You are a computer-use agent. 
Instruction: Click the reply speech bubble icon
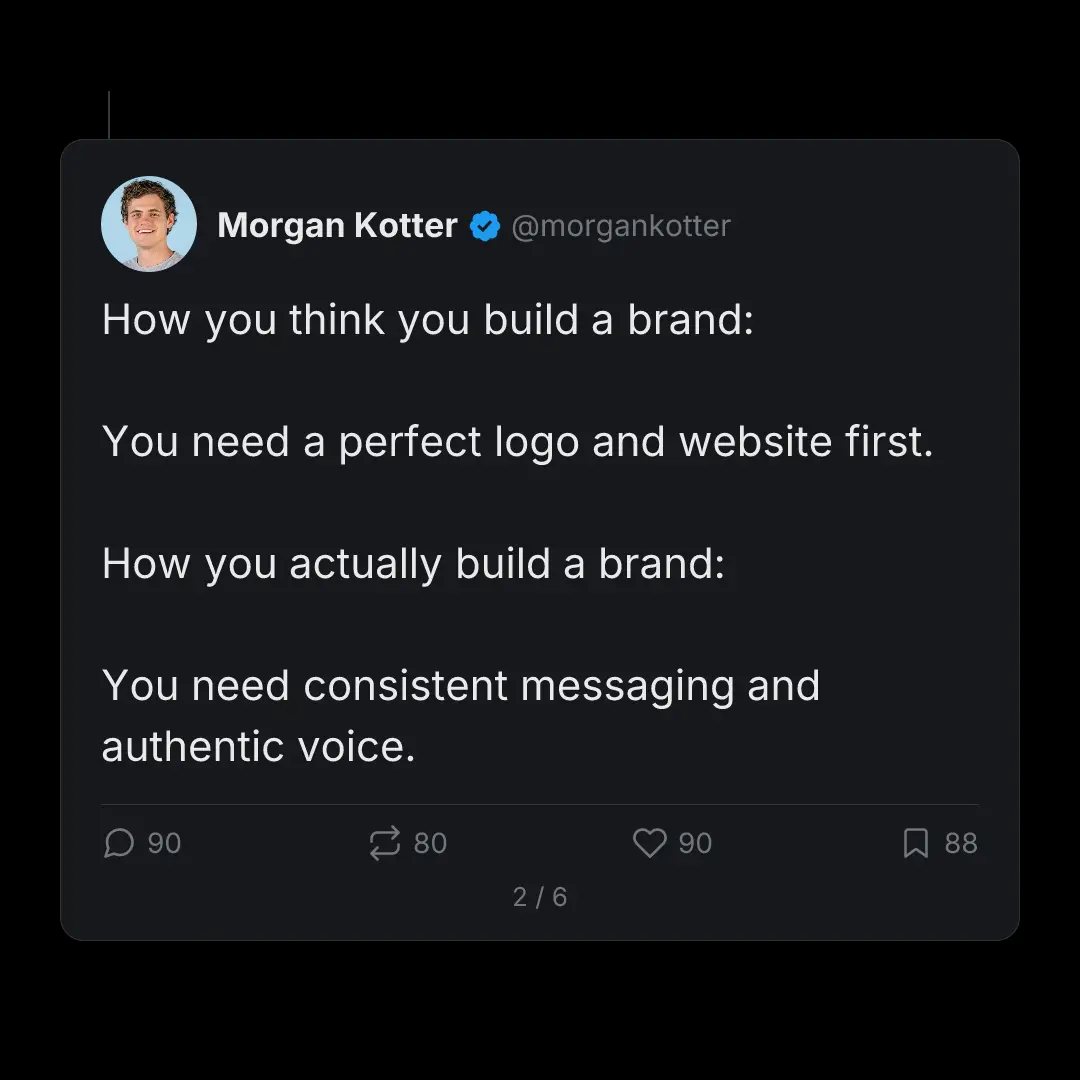tap(118, 844)
